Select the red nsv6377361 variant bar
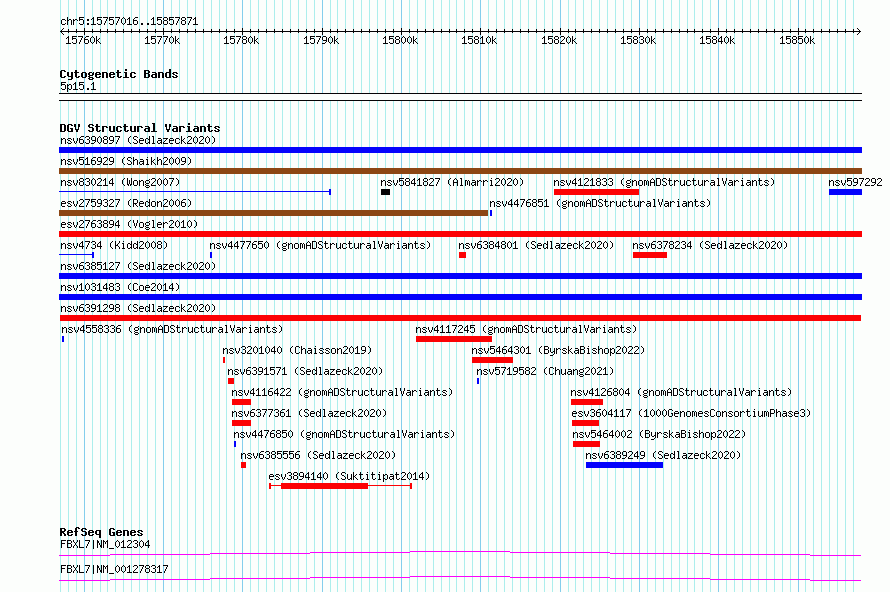Image resolution: width=890 pixels, height=592 pixels. (241, 423)
